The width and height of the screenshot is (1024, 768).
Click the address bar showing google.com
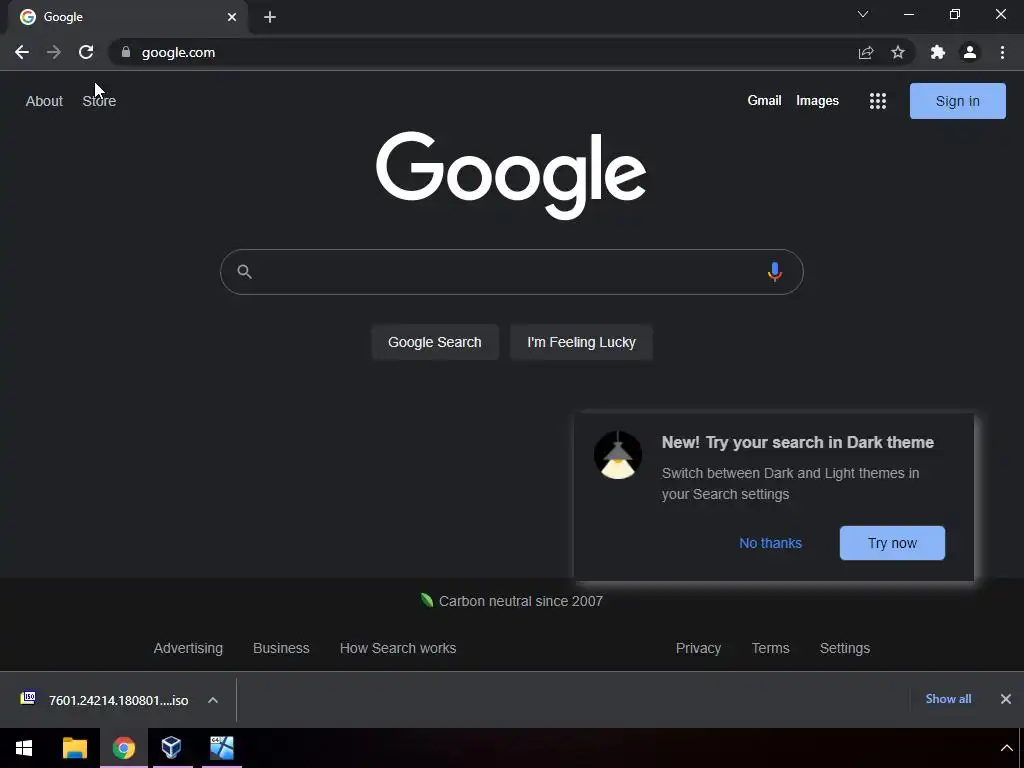(483, 52)
